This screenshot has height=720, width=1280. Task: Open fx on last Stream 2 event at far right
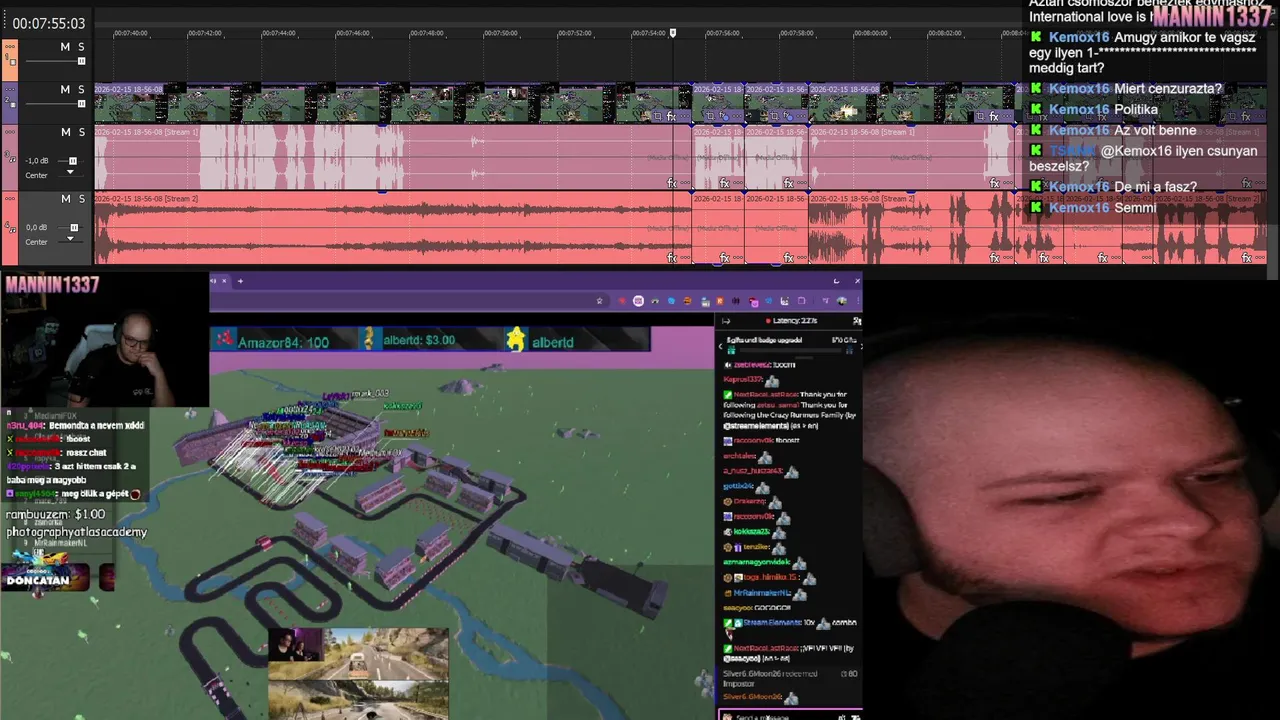1246,258
